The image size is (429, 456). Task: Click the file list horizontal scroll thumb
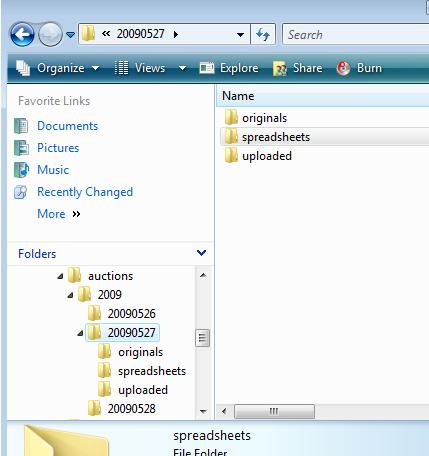point(274,412)
